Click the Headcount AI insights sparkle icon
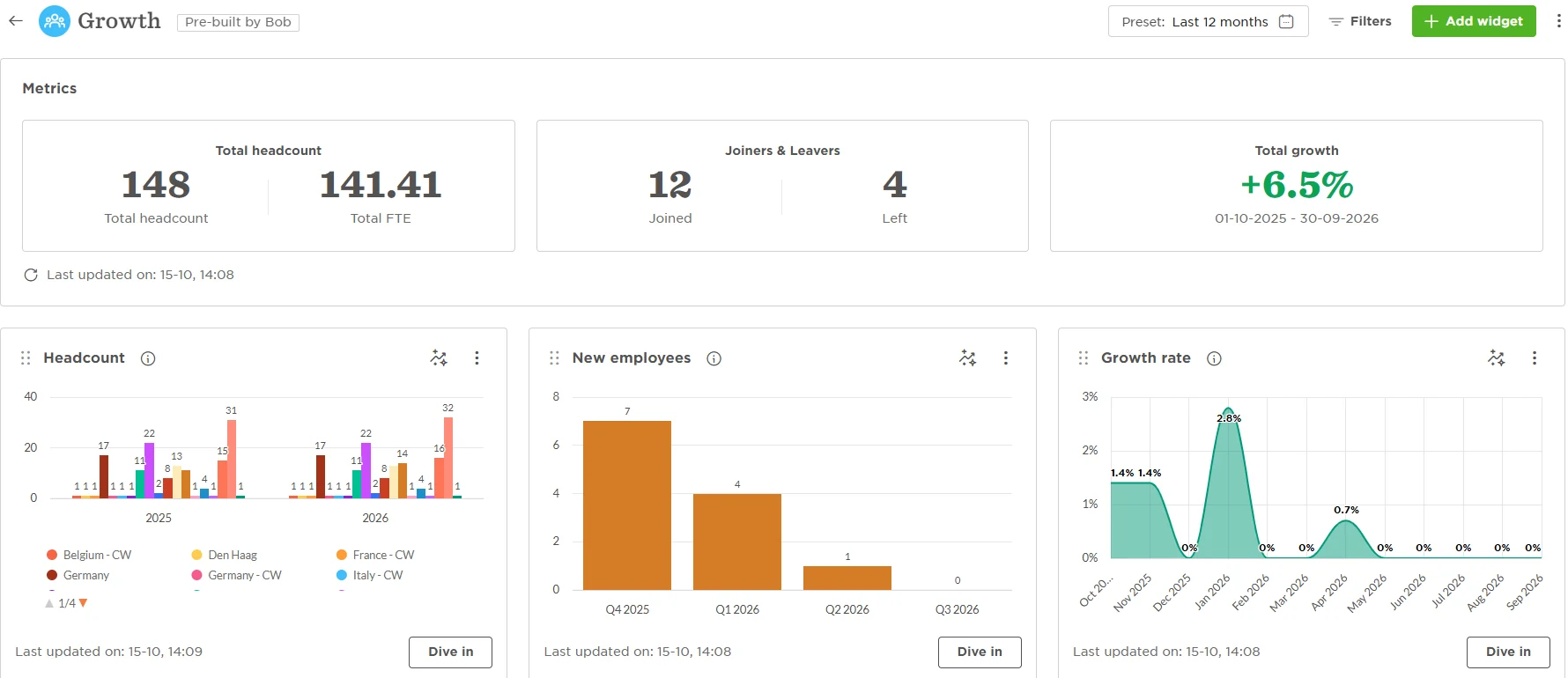 [439, 357]
